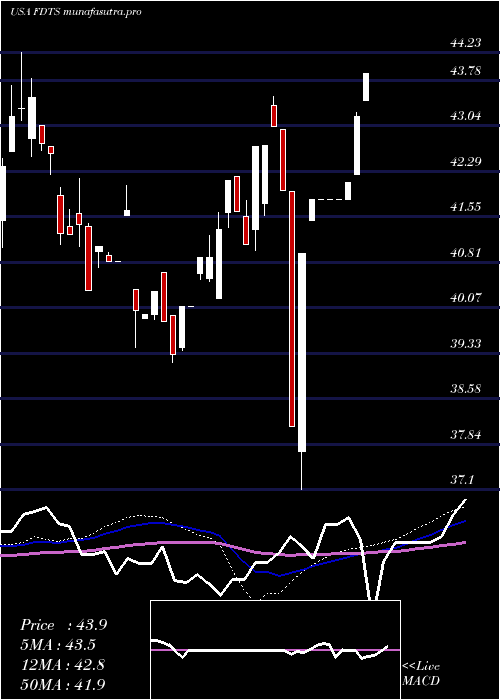Select the 39.33 price axis label

466,344
